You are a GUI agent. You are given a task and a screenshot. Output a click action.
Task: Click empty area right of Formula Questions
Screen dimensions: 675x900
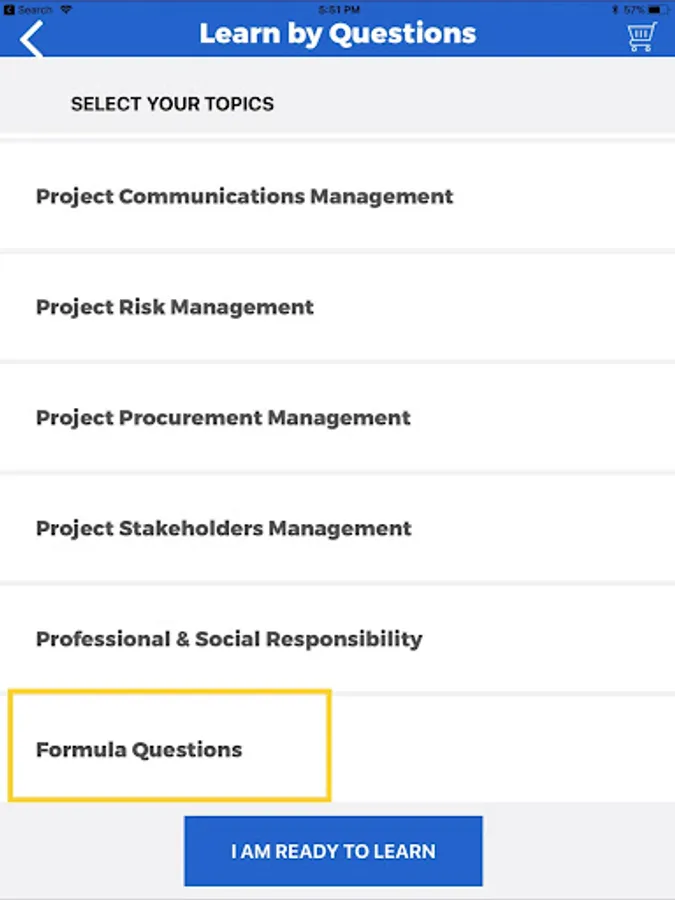[500, 749]
